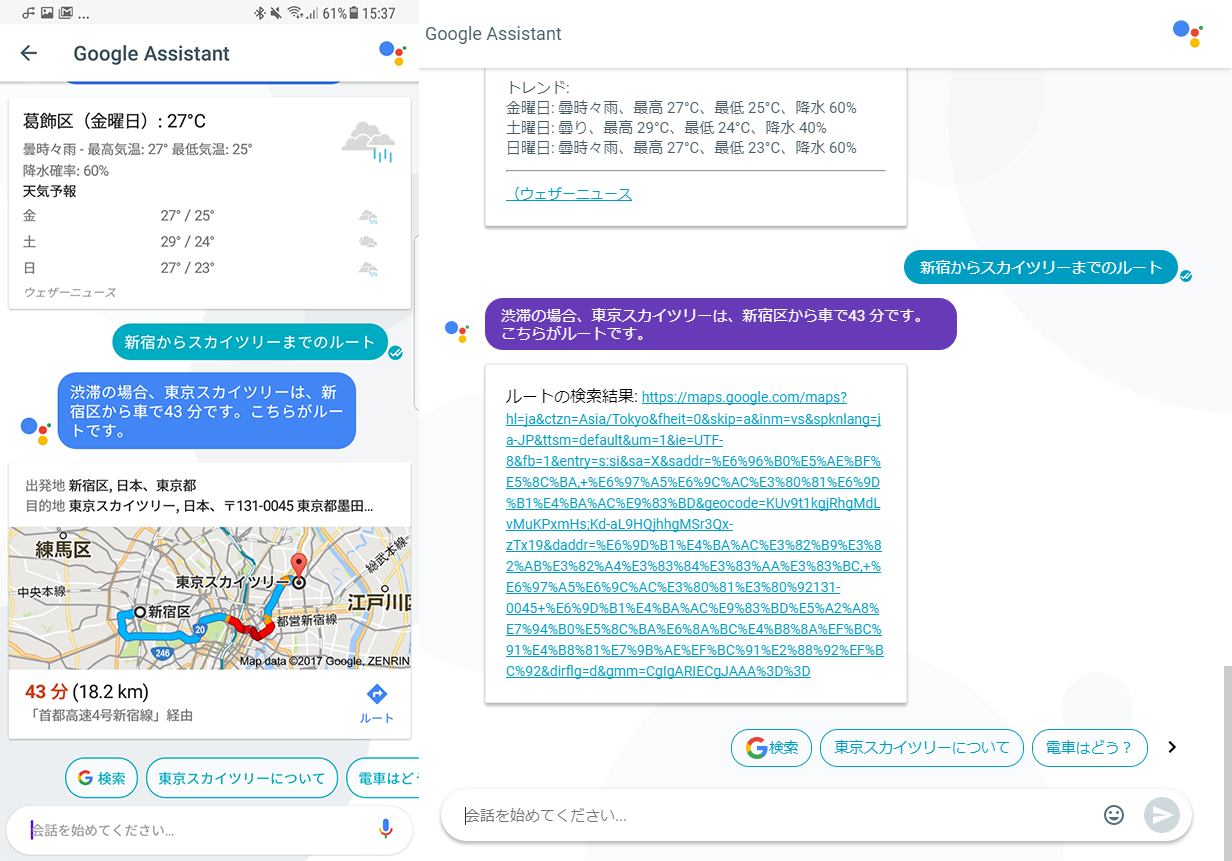Open the emoji picker in desktop input

click(1114, 815)
